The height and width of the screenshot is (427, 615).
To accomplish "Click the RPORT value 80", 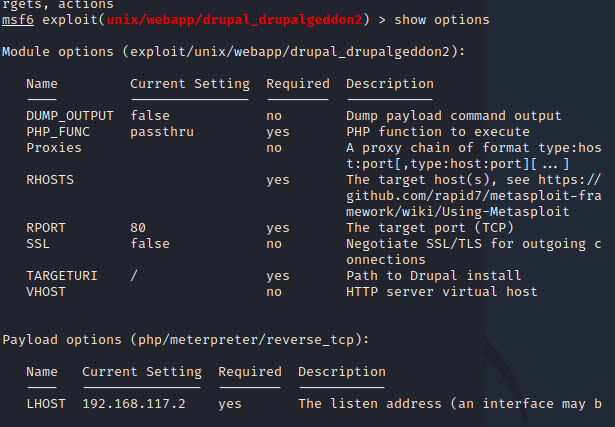I will tap(138, 228).
